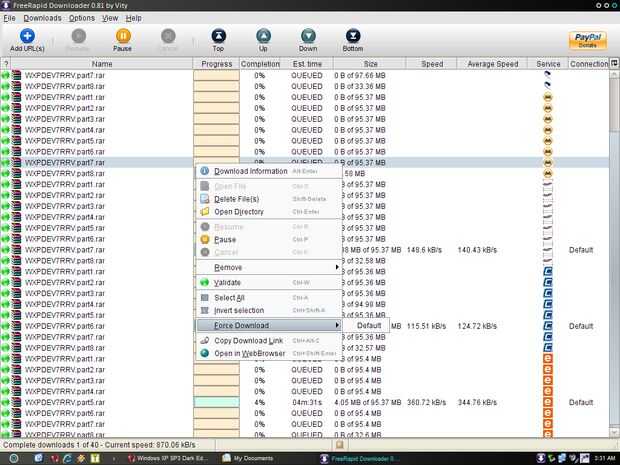Click the status bar clipboard monitor icon

[339, 444]
